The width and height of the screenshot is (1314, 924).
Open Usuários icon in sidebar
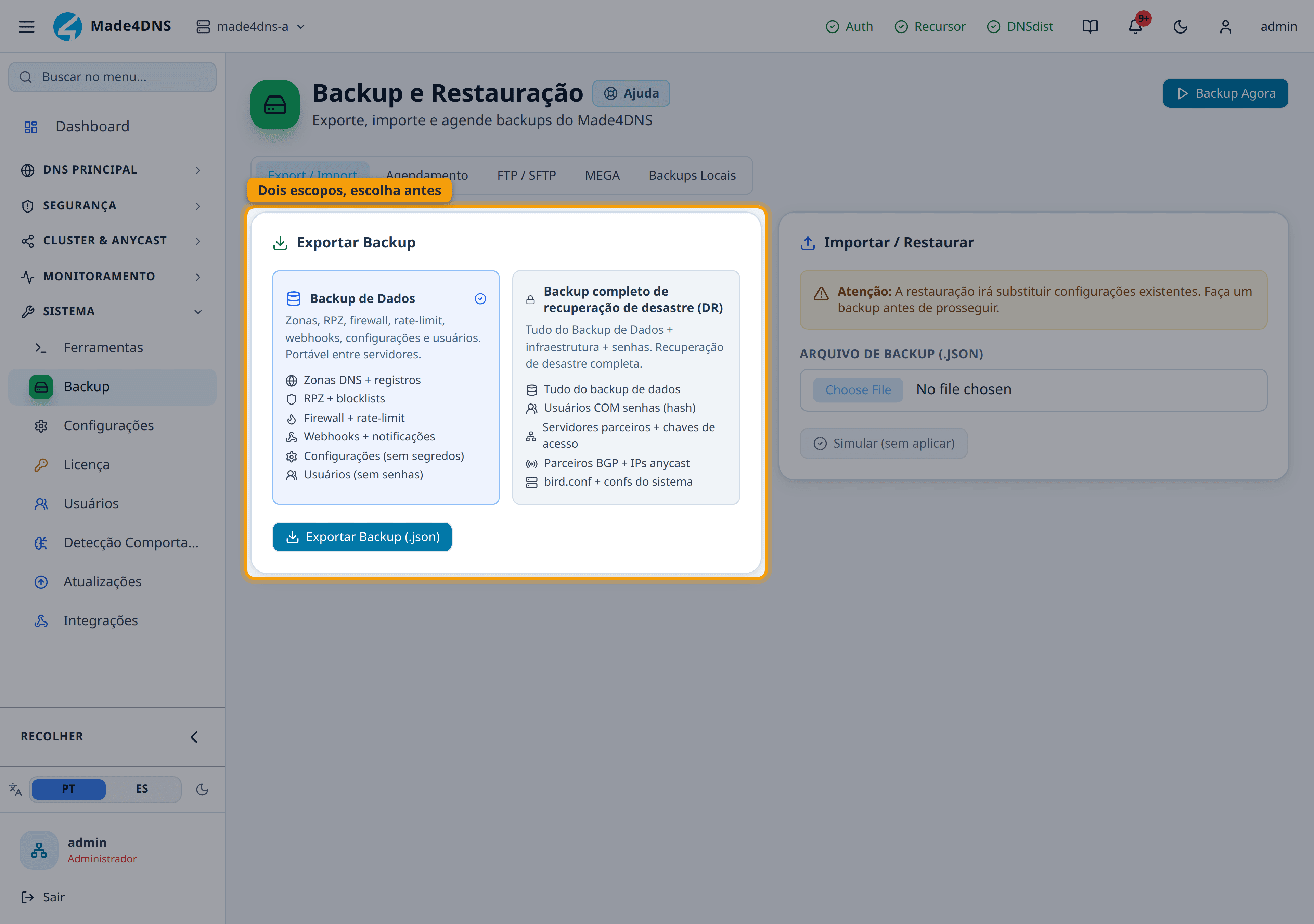tap(41, 504)
